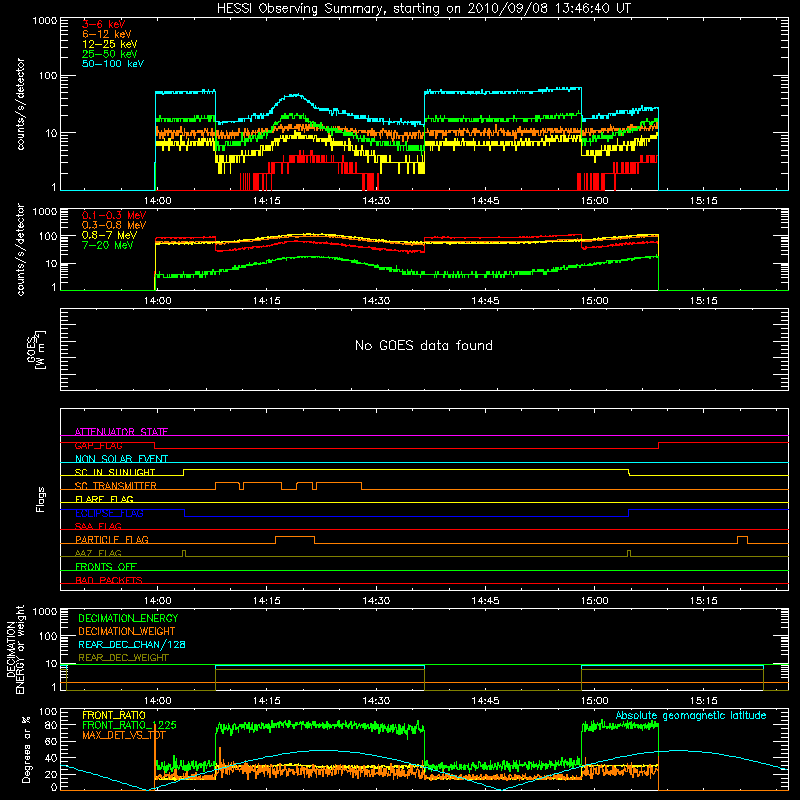Click the 14:00 tick under the decimation panel
This screenshot has height=800, width=800.
coord(157,701)
